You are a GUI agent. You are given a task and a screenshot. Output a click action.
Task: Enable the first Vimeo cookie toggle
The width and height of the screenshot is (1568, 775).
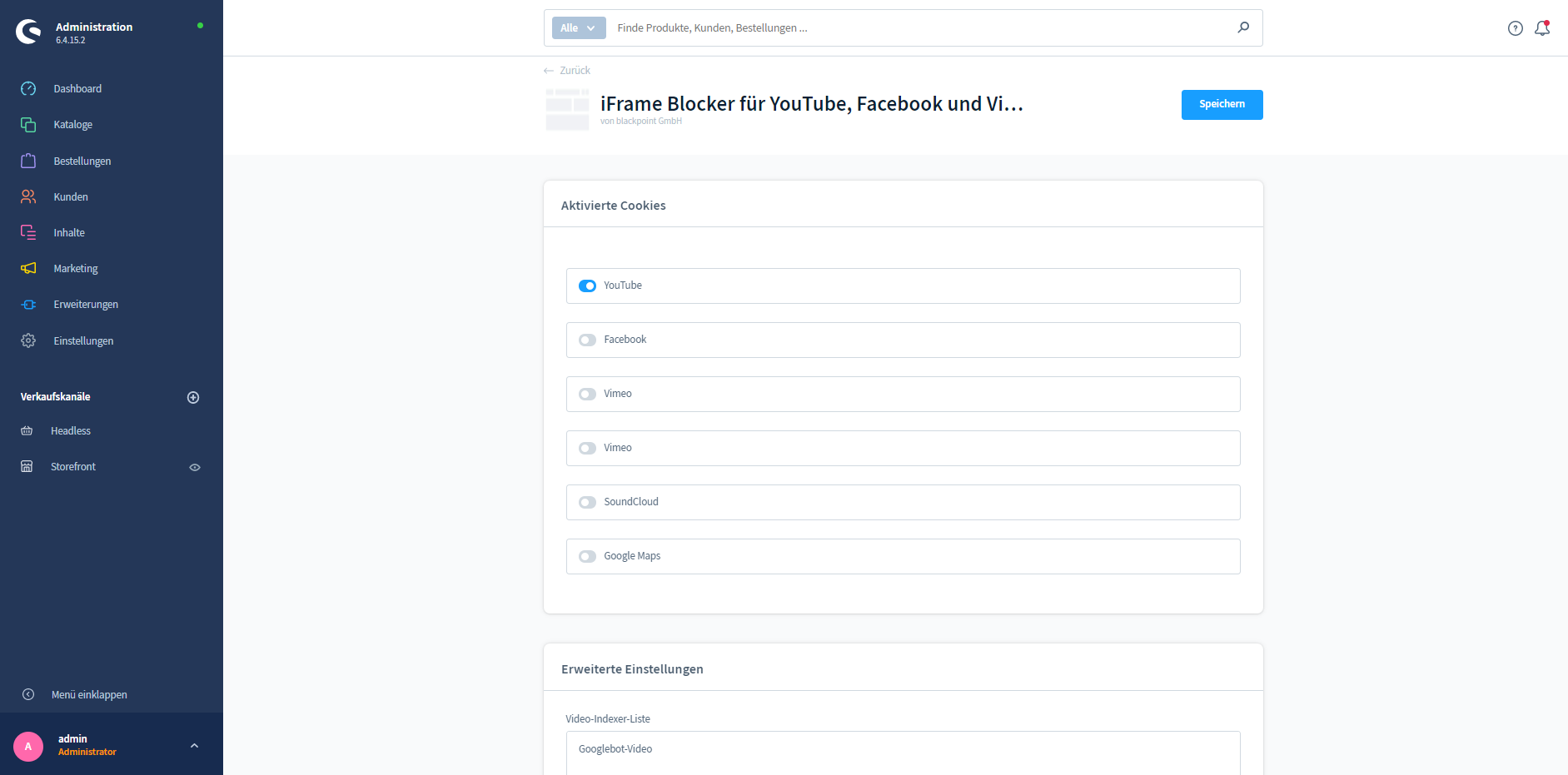click(587, 394)
